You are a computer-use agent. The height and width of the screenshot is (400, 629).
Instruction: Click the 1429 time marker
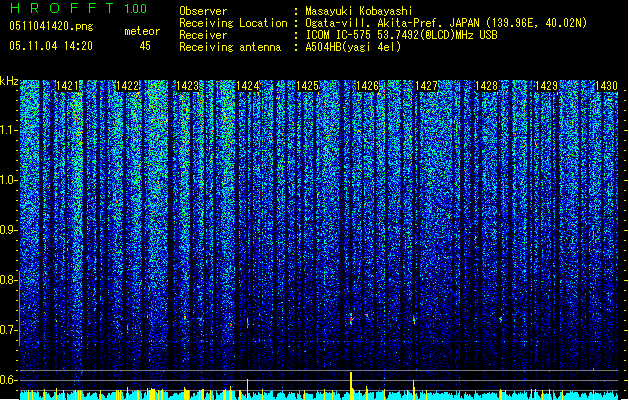point(546,86)
